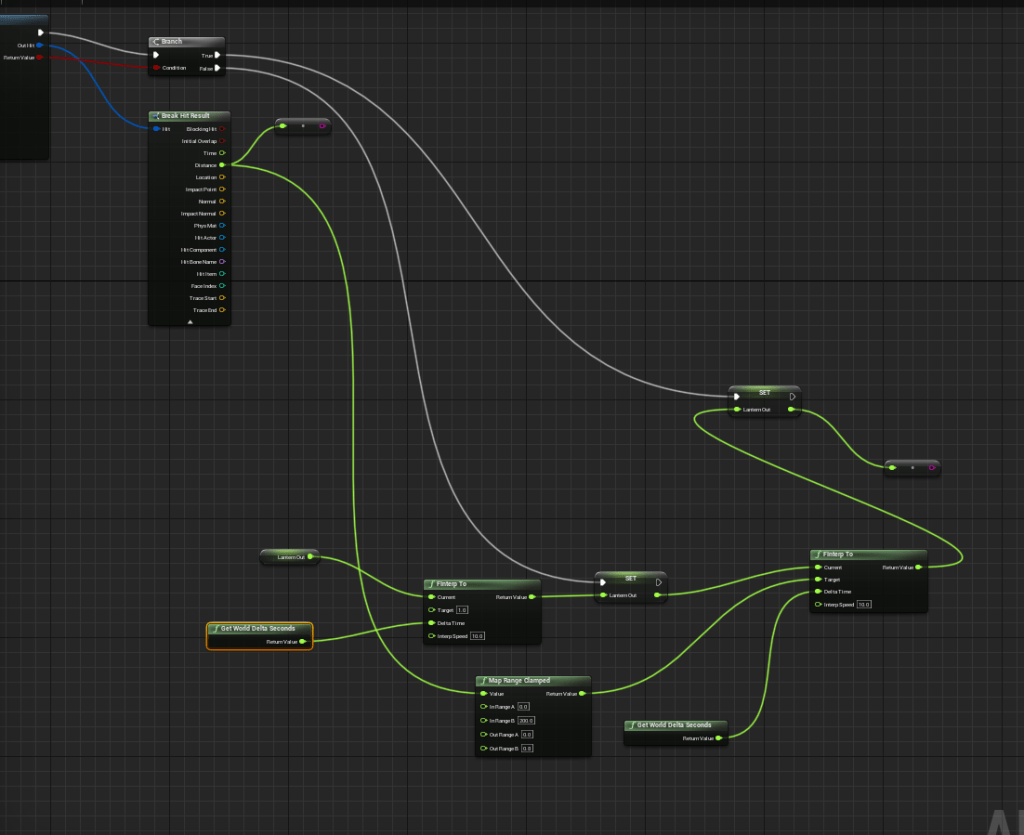Click the upper SET node's exec output pin

(792, 396)
